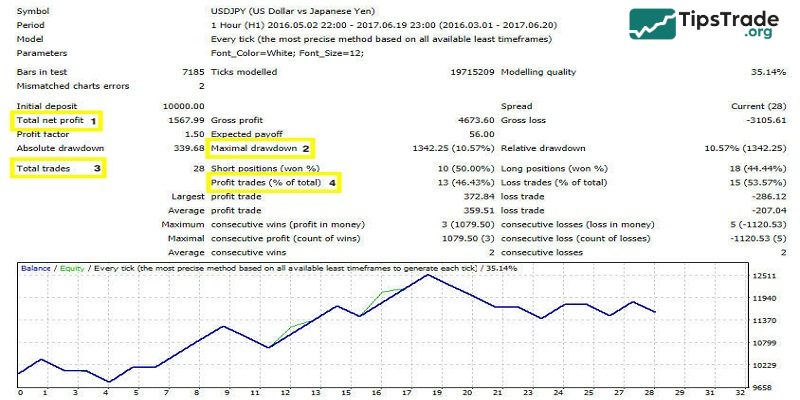This screenshot has width=800, height=400.
Task: Click the Equity legend label in the chart
Action: [x=70, y=269]
